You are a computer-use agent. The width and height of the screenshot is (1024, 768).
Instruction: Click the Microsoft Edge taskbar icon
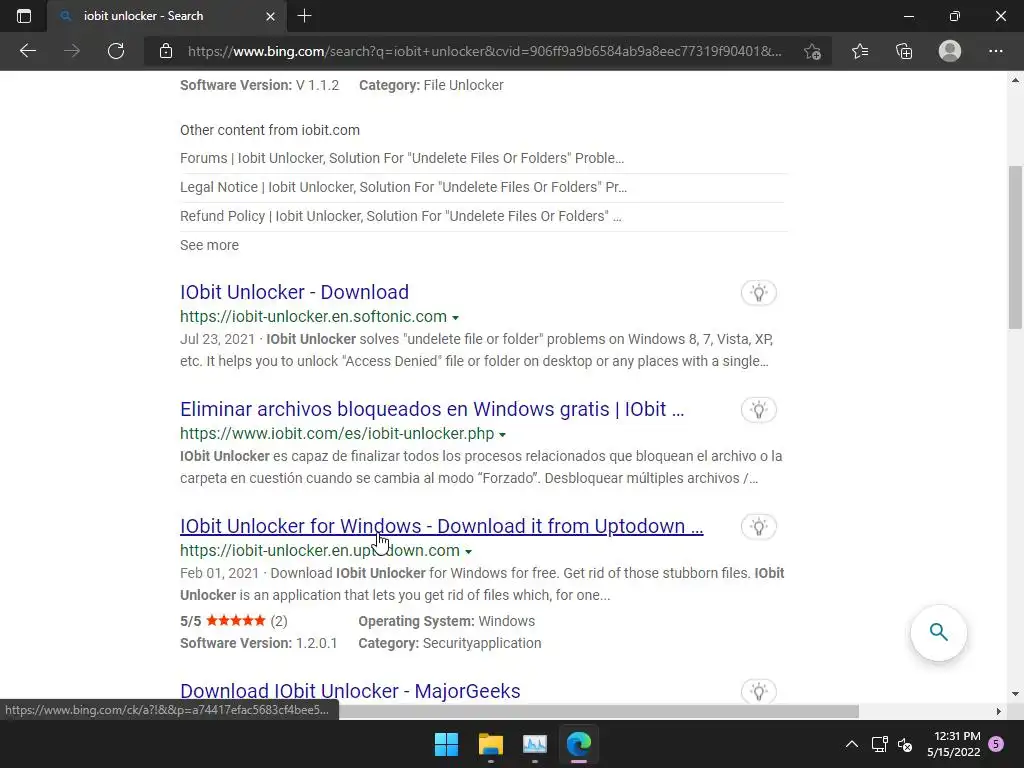coord(579,744)
